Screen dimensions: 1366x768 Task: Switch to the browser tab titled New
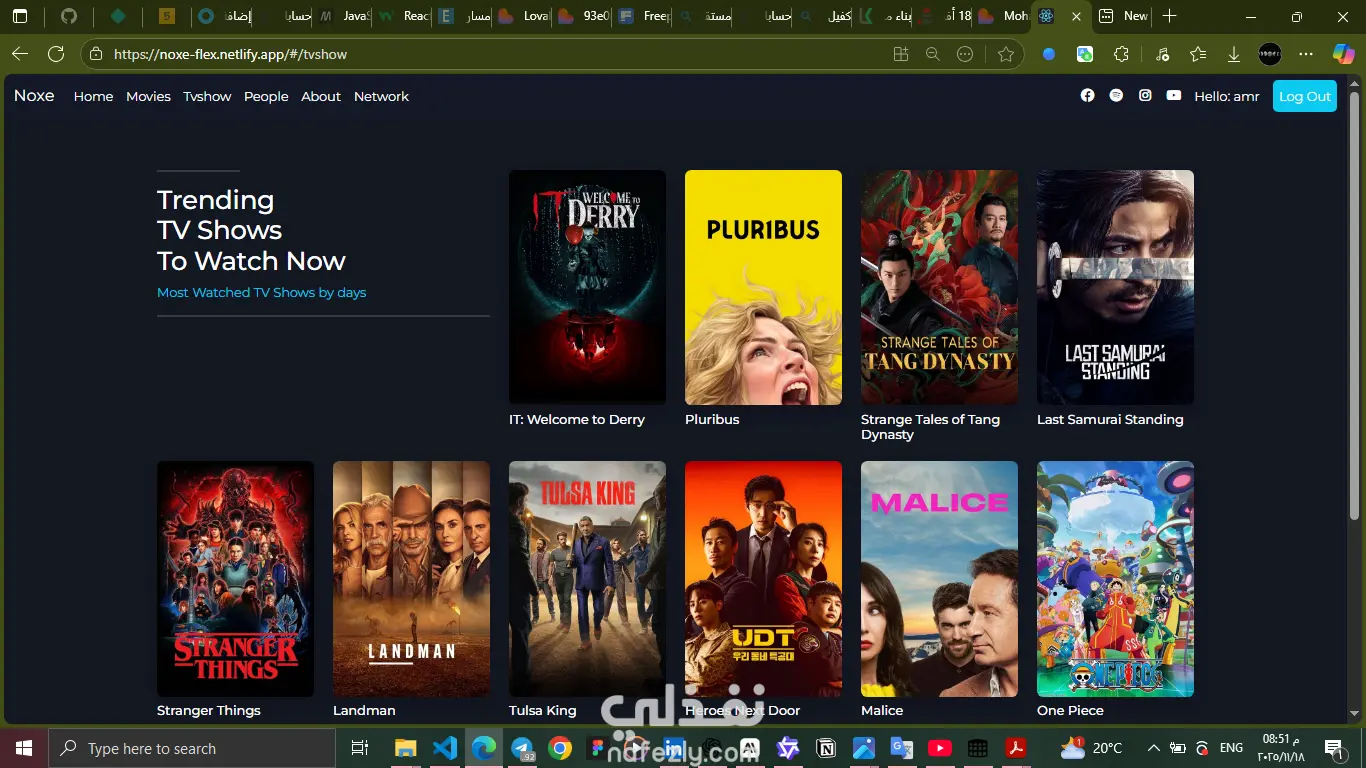click(1123, 16)
